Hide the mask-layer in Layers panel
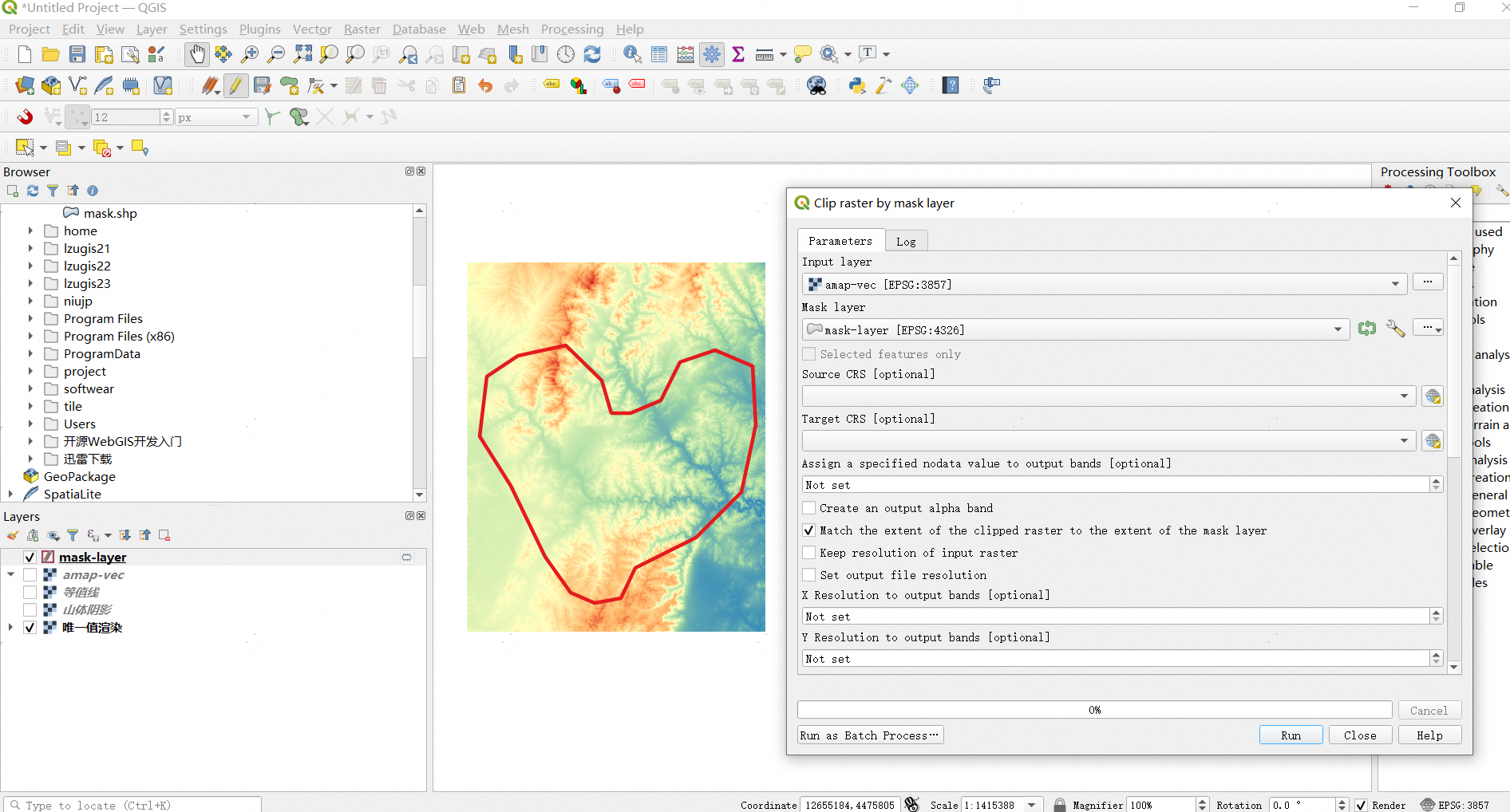This screenshot has height=812, width=1510. tap(30, 558)
